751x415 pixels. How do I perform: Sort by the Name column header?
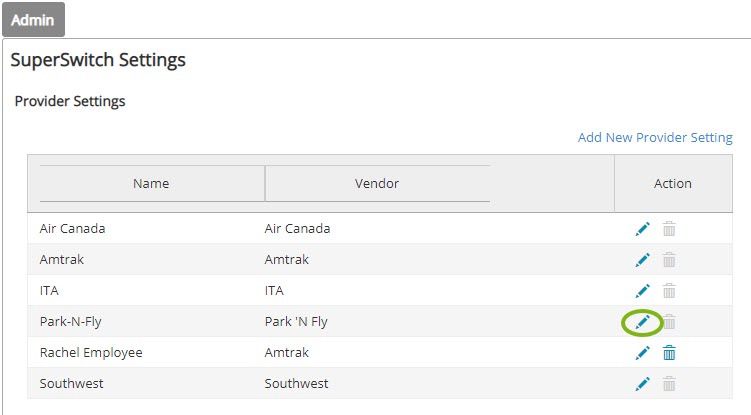151,184
